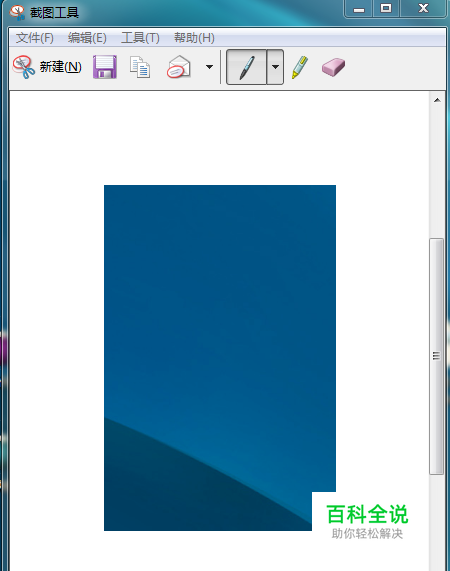Click the scroll-up arrow of the vertical scrollbar

437,100
